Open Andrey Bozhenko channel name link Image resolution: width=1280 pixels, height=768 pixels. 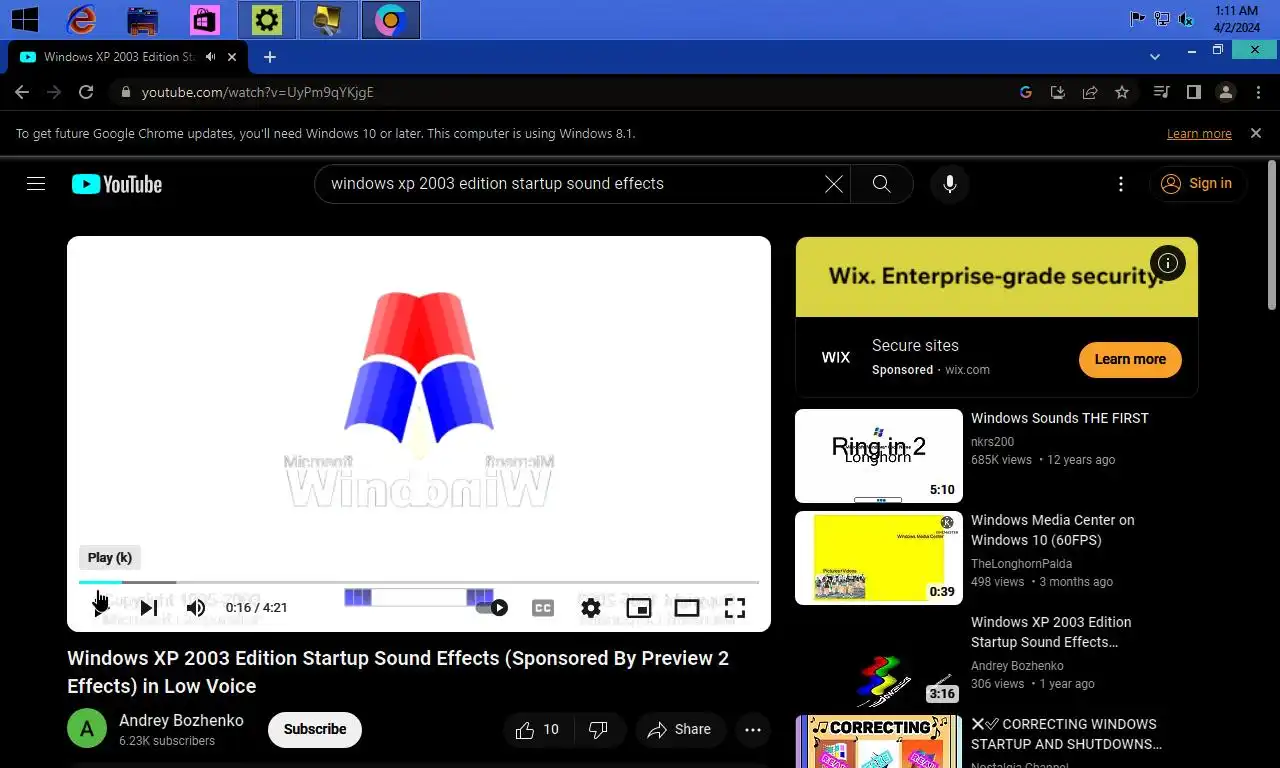pyautogui.click(x=181, y=720)
